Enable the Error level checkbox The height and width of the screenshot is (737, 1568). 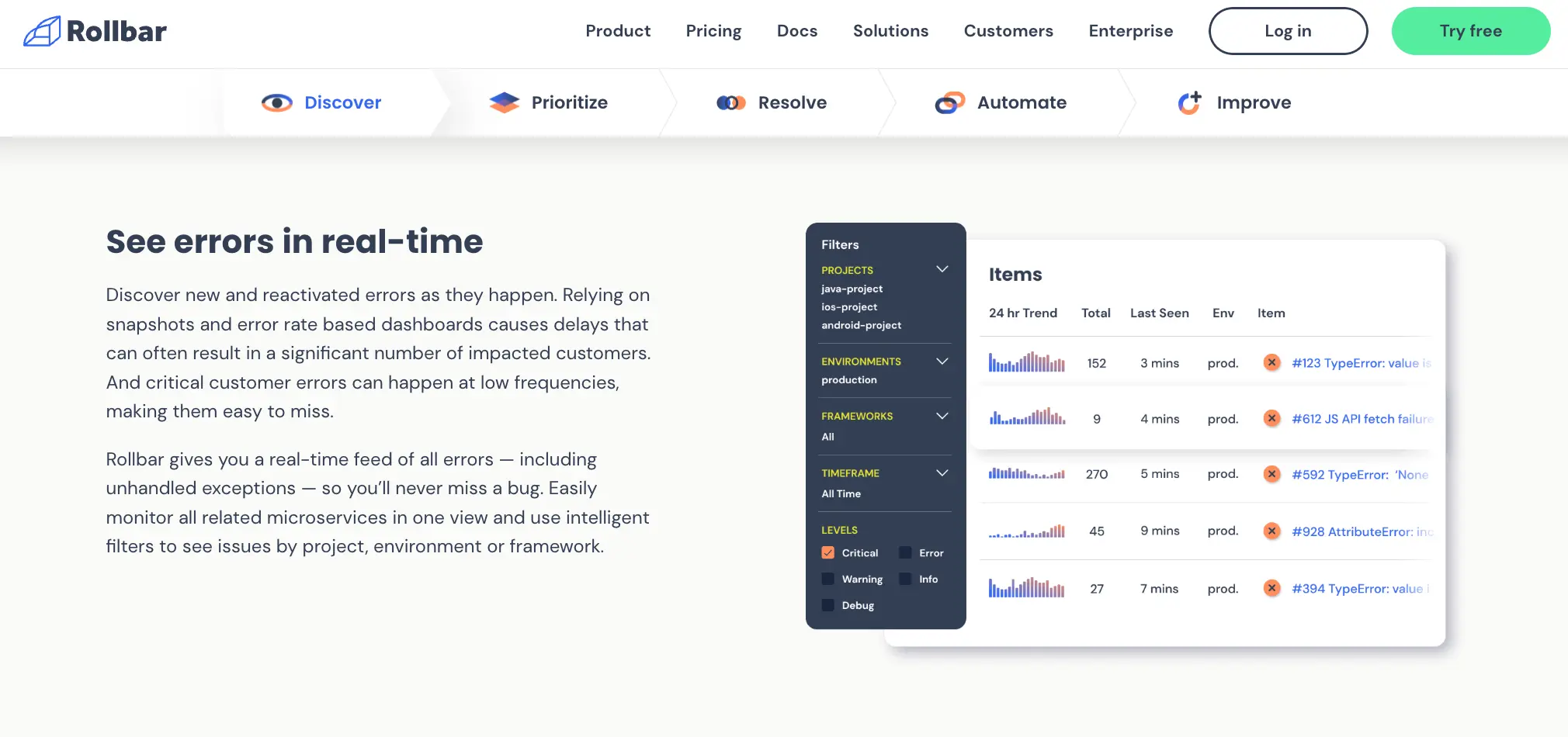point(905,553)
